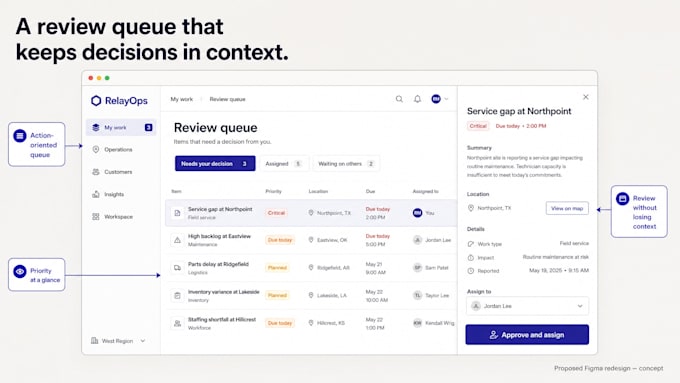Screen dimensions: 680x383
Task: Close the Service gap detail panel
Action: point(585,97)
